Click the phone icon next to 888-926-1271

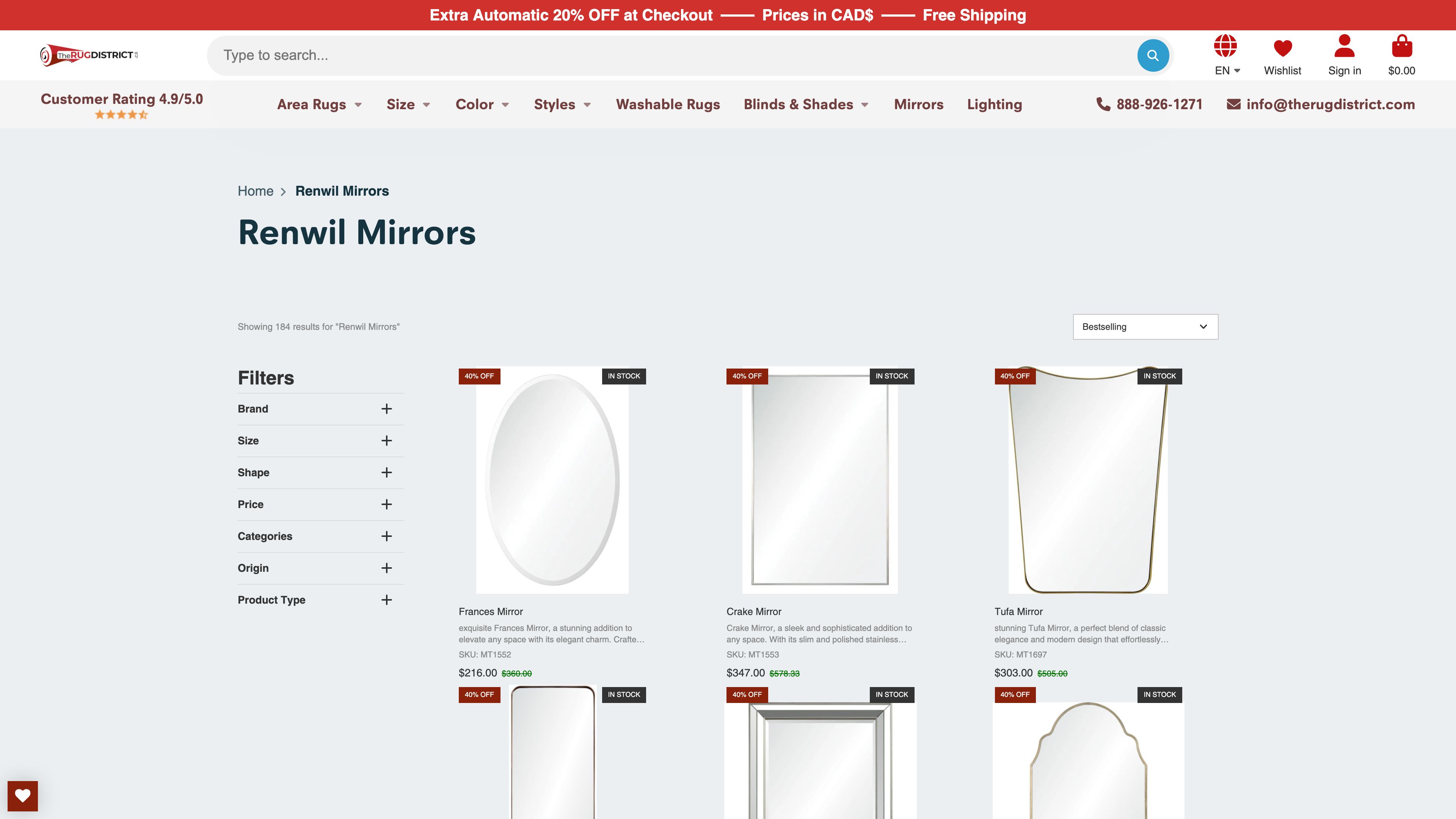(1102, 104)
